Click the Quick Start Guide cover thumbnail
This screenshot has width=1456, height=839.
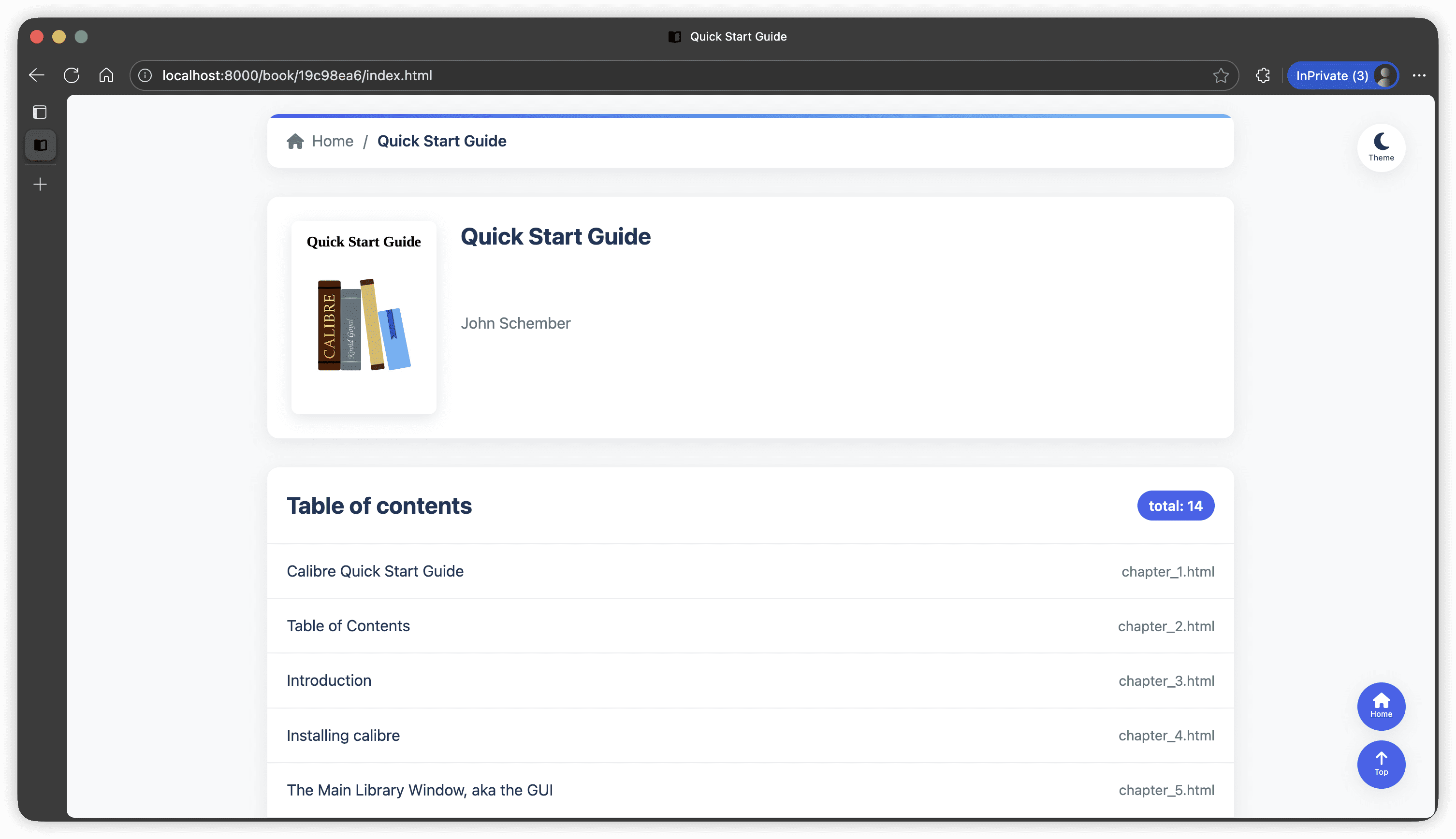point(364,318)
